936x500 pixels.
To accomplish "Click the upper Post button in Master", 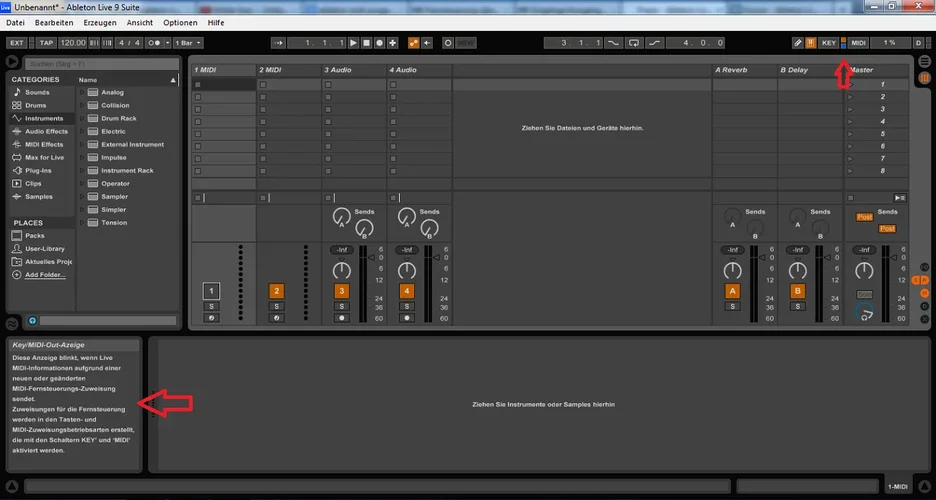I will (864, 217).
